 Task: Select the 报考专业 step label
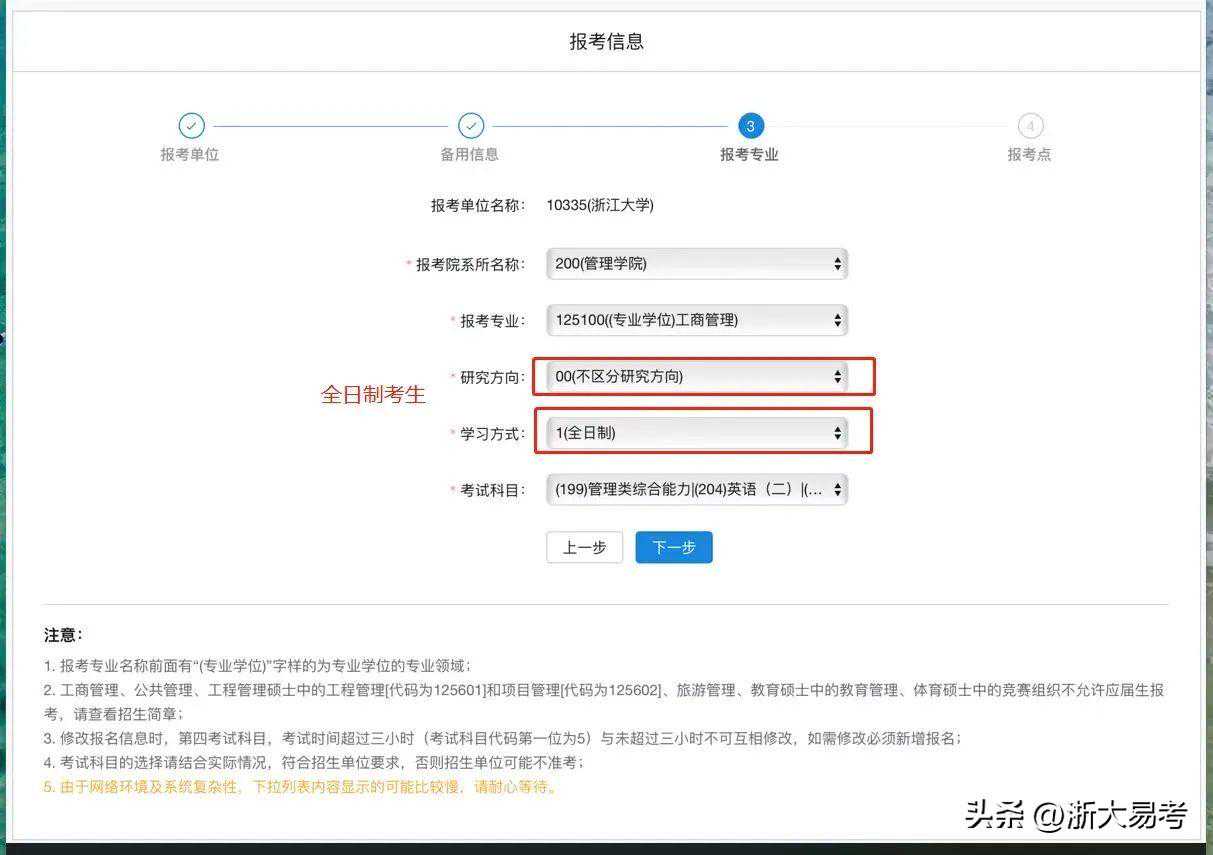click(749, 155)
